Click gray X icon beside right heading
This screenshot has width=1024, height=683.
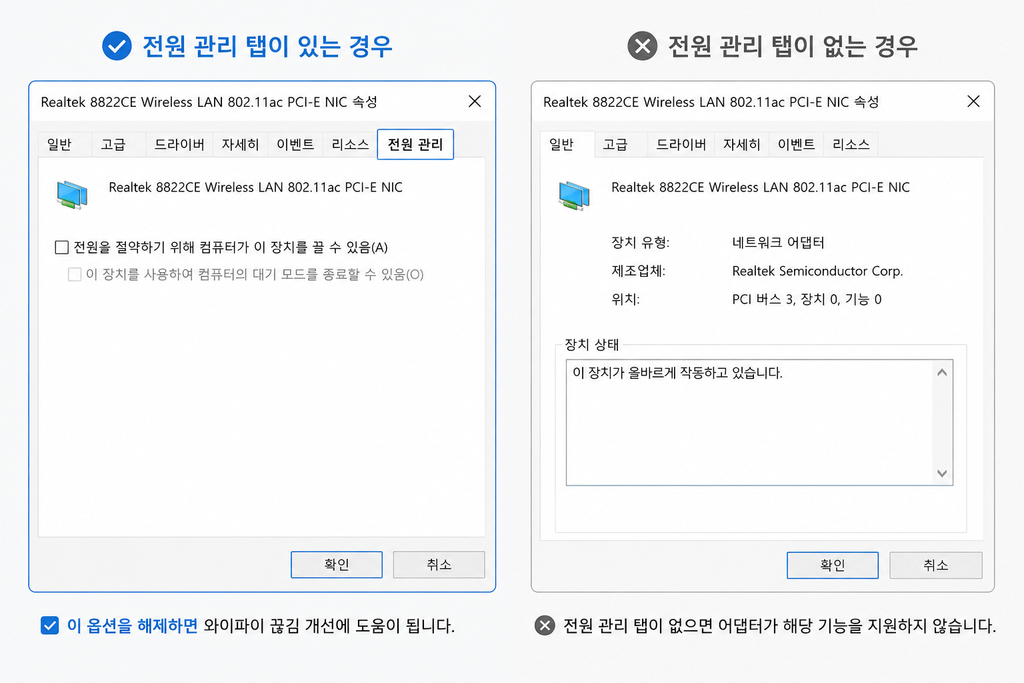pyautogui.click(x=643, y=46)
